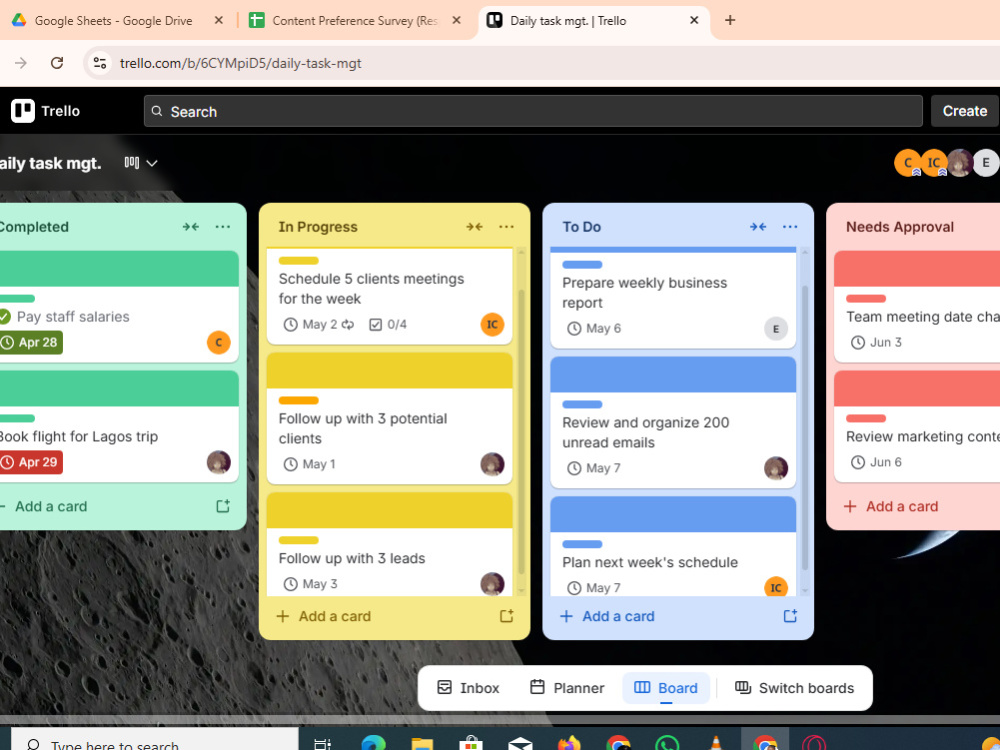
Task: Click member photo on Review and organize 200 emails card
Action: [x=776, y=468]
